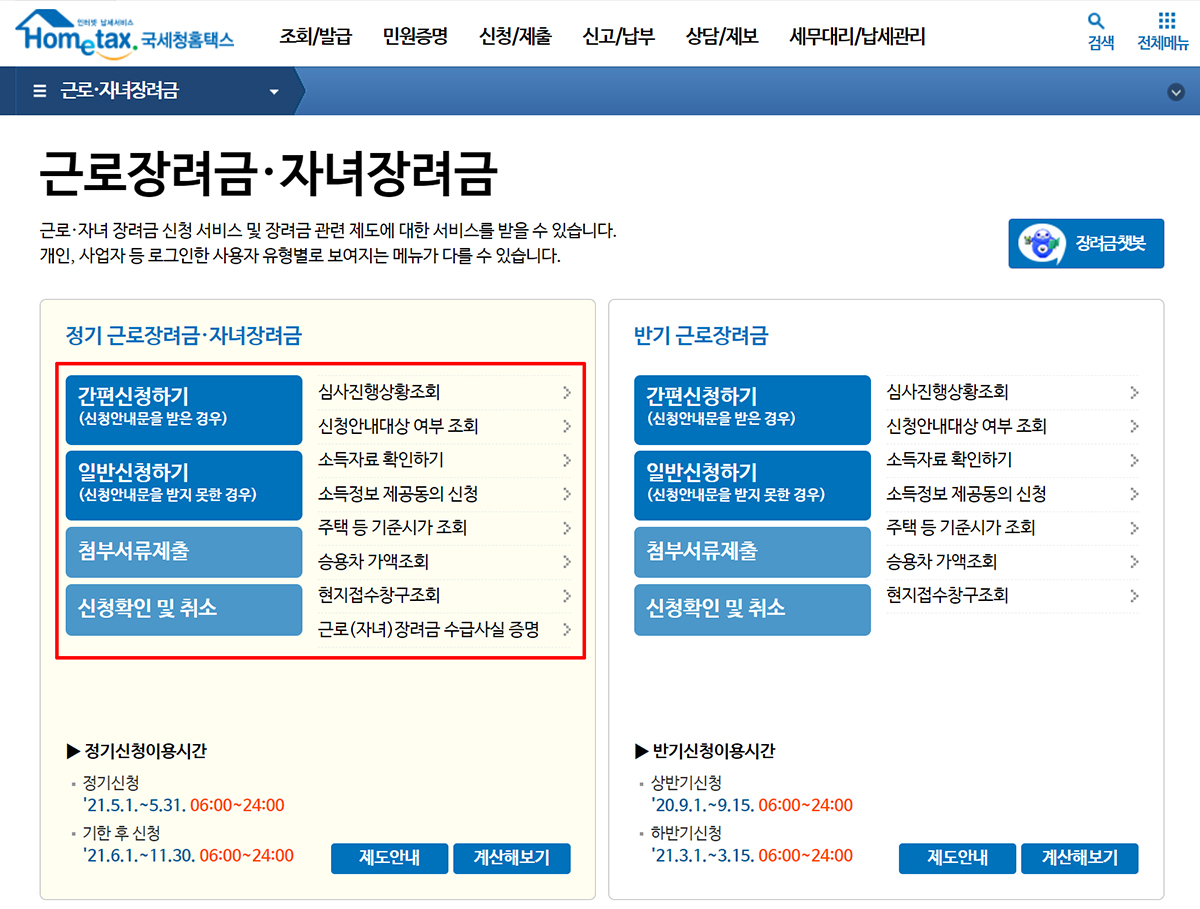Open 소득정보 제공동의 신청 in 정기 panel

(x=445, y=494)
